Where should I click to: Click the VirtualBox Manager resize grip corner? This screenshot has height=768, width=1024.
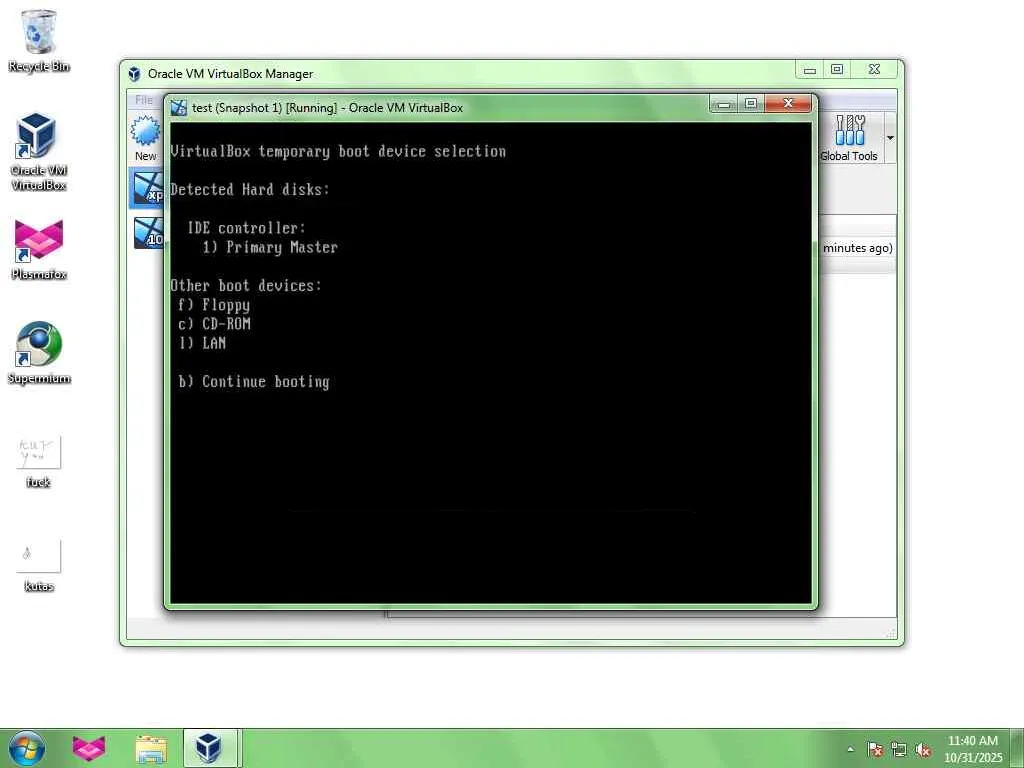point(891,633)
